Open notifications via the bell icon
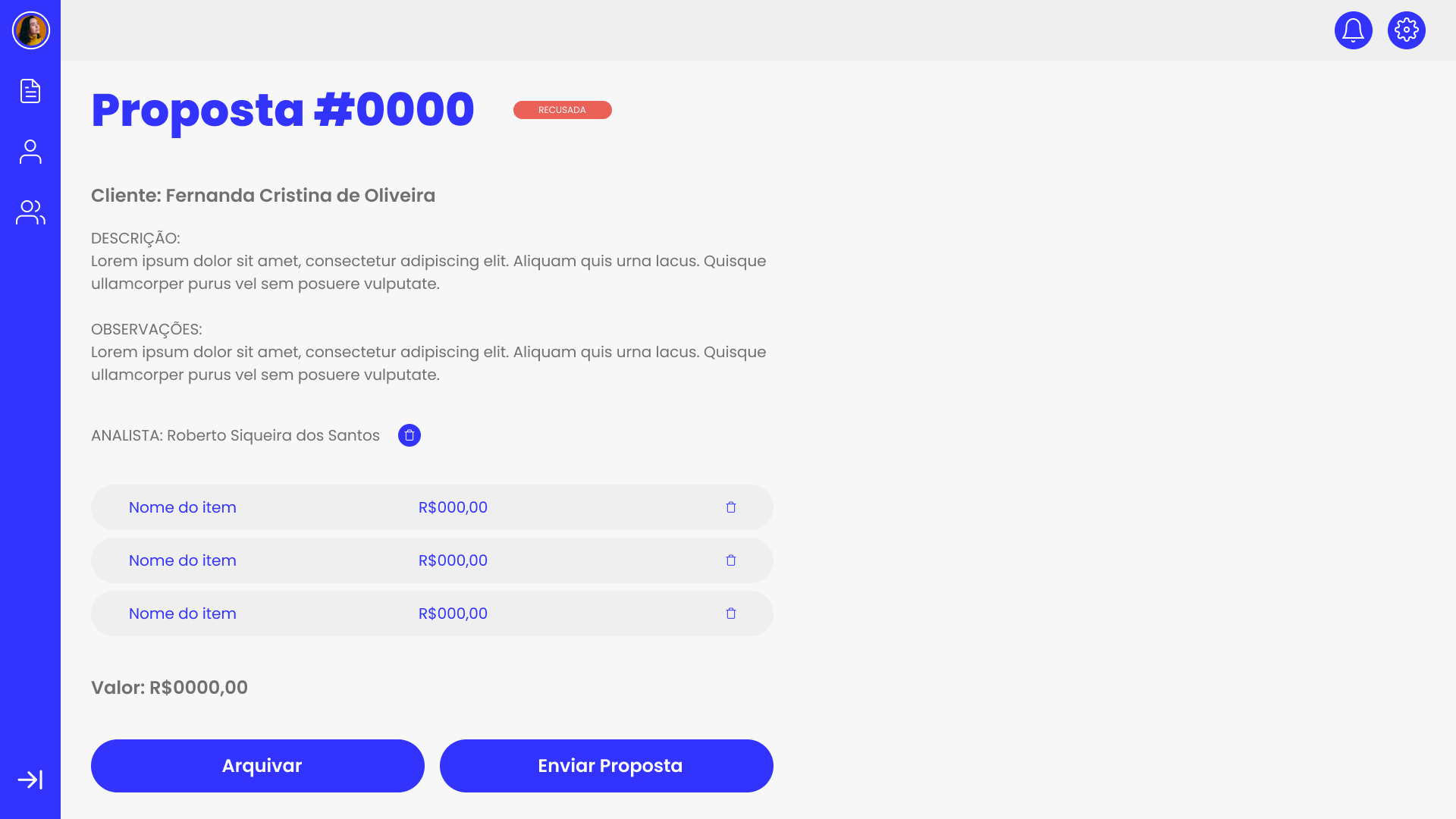This screenshot has width=1456, height=819. (1353, 30)
